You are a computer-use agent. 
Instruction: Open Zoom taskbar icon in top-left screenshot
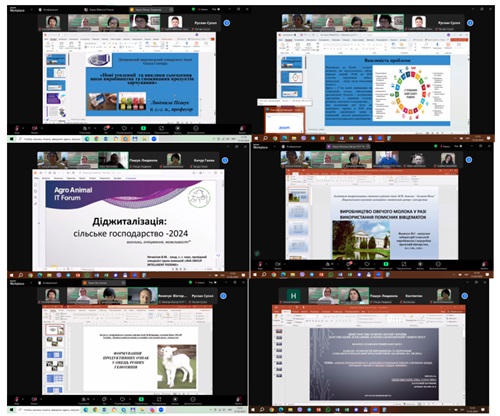click(154, 139)
